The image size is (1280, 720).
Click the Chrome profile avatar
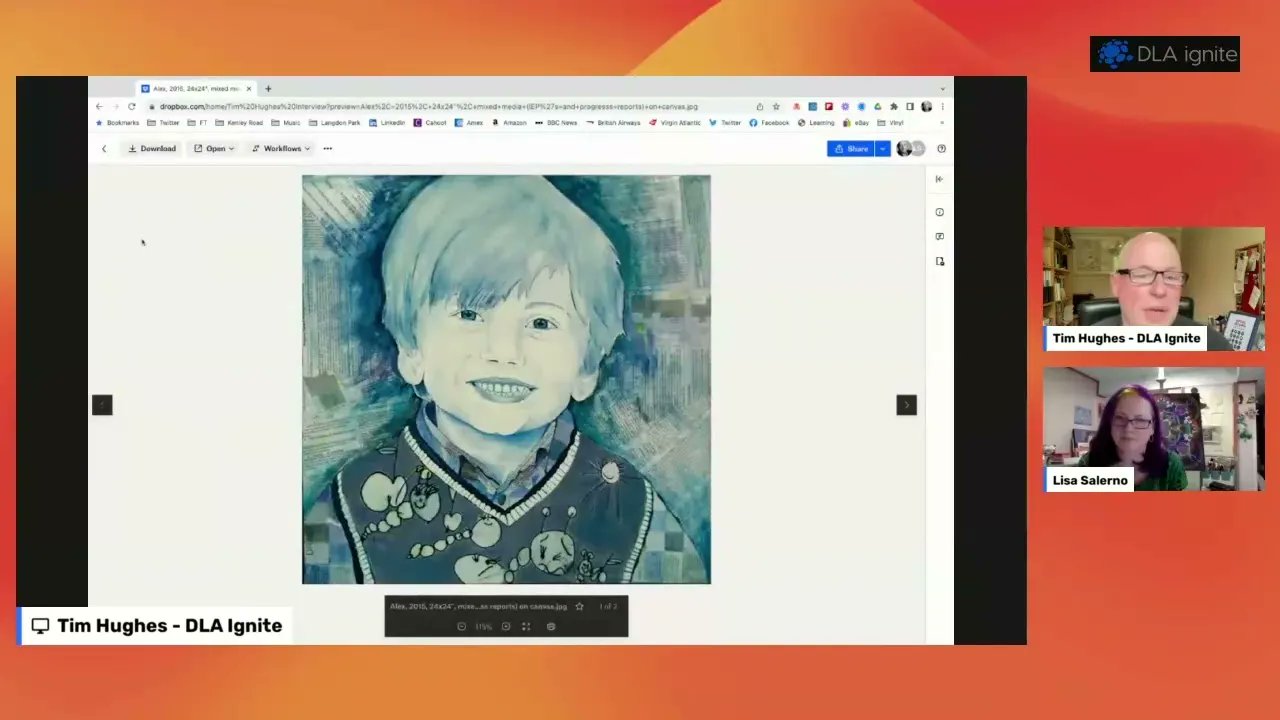coord(927,106)
